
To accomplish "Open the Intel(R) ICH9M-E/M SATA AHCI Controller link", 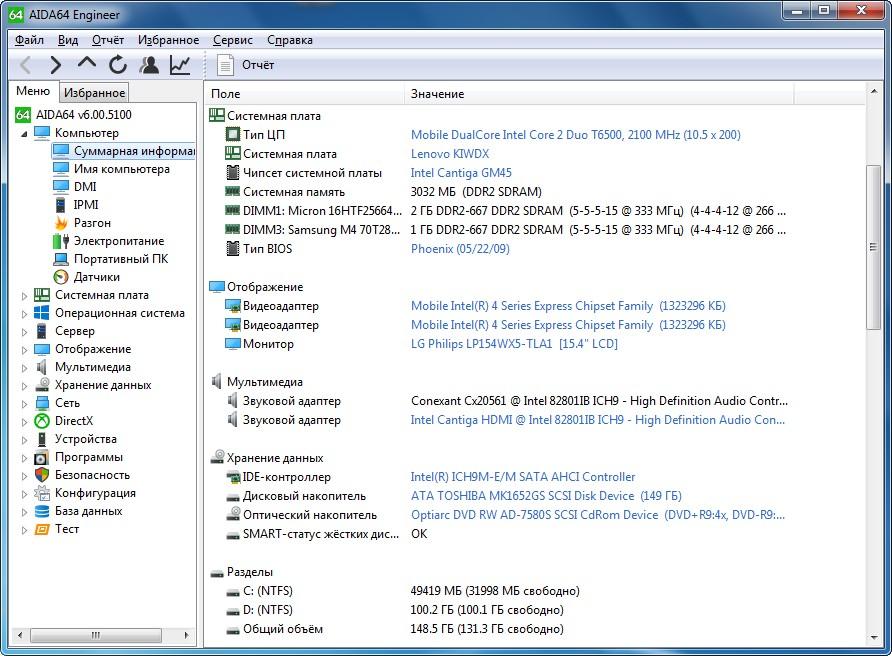I will (x=523, y=477).
